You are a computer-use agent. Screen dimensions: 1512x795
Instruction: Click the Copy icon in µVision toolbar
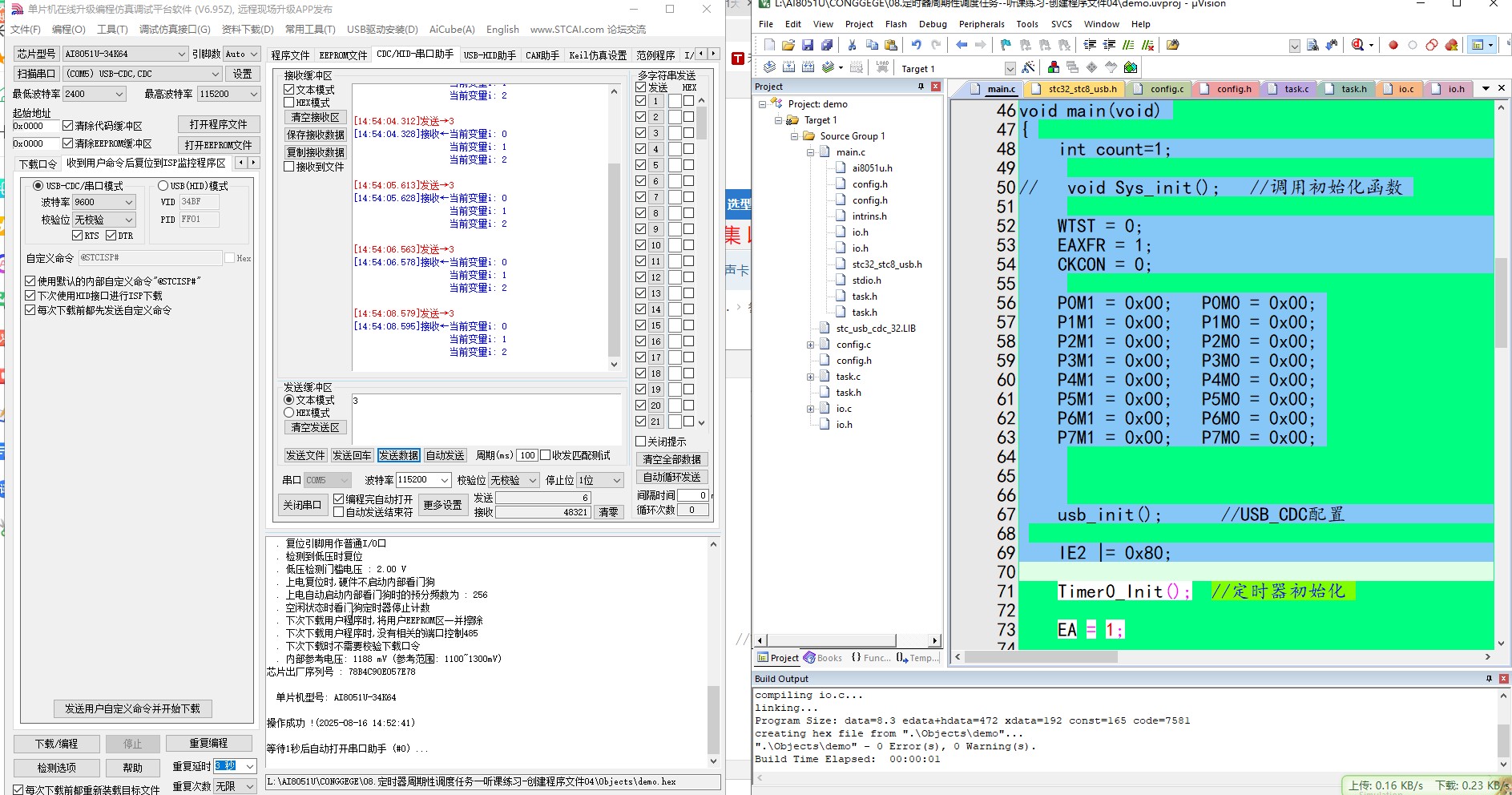(872, 45)
